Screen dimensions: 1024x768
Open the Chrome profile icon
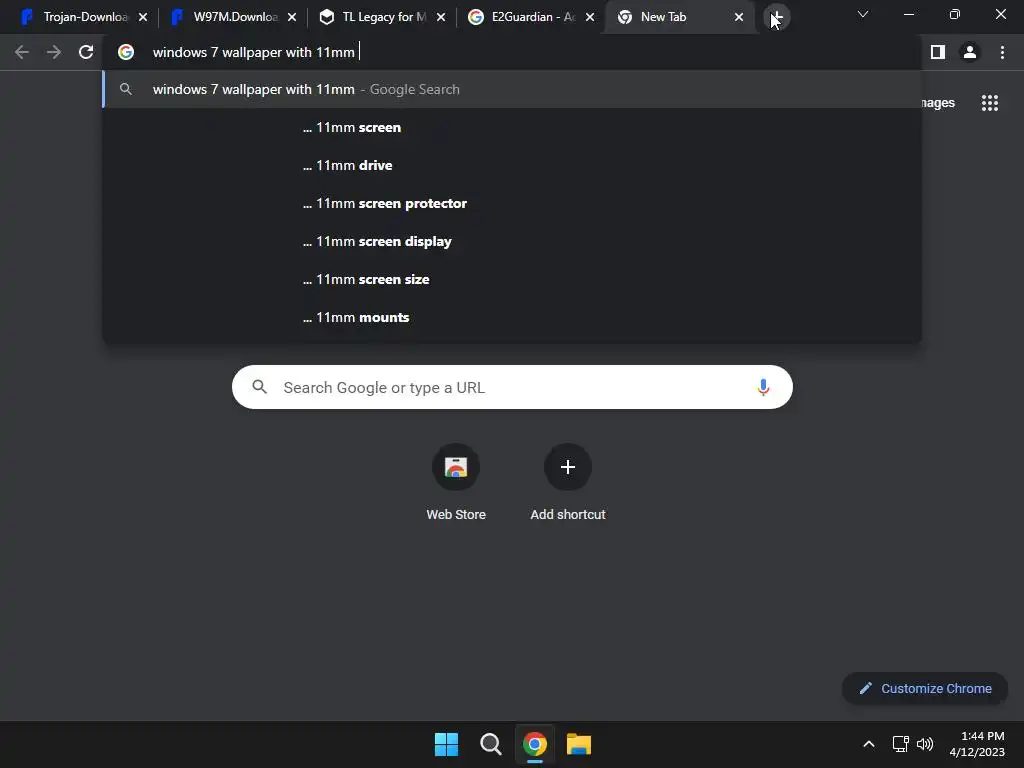[970, 52]
